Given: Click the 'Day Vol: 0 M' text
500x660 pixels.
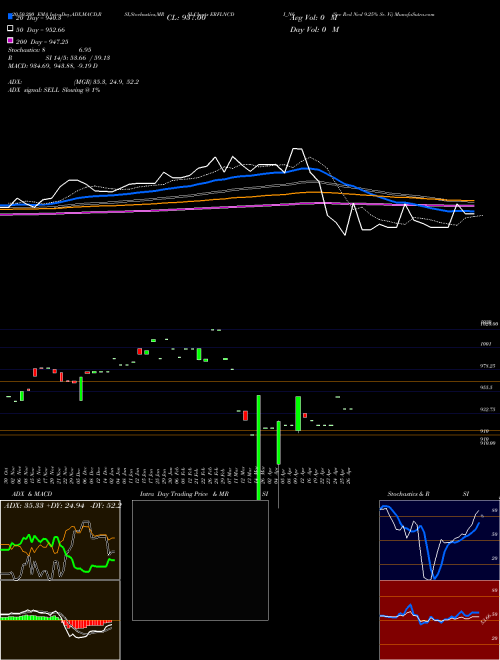Looking at the screenshot, I should pyautogui.click(x=314, y=29).
